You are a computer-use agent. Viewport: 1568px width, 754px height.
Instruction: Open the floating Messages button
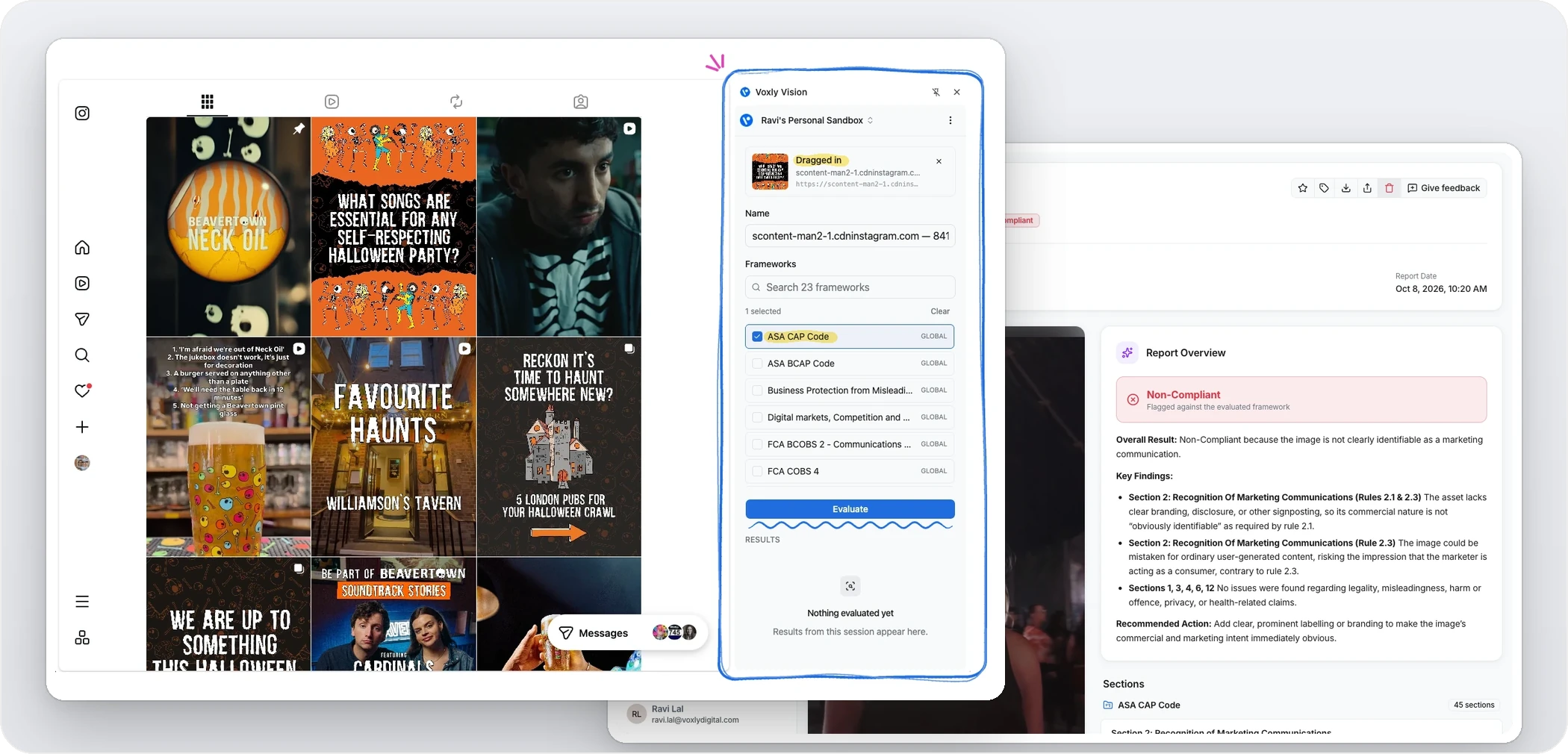pos(627,633)
